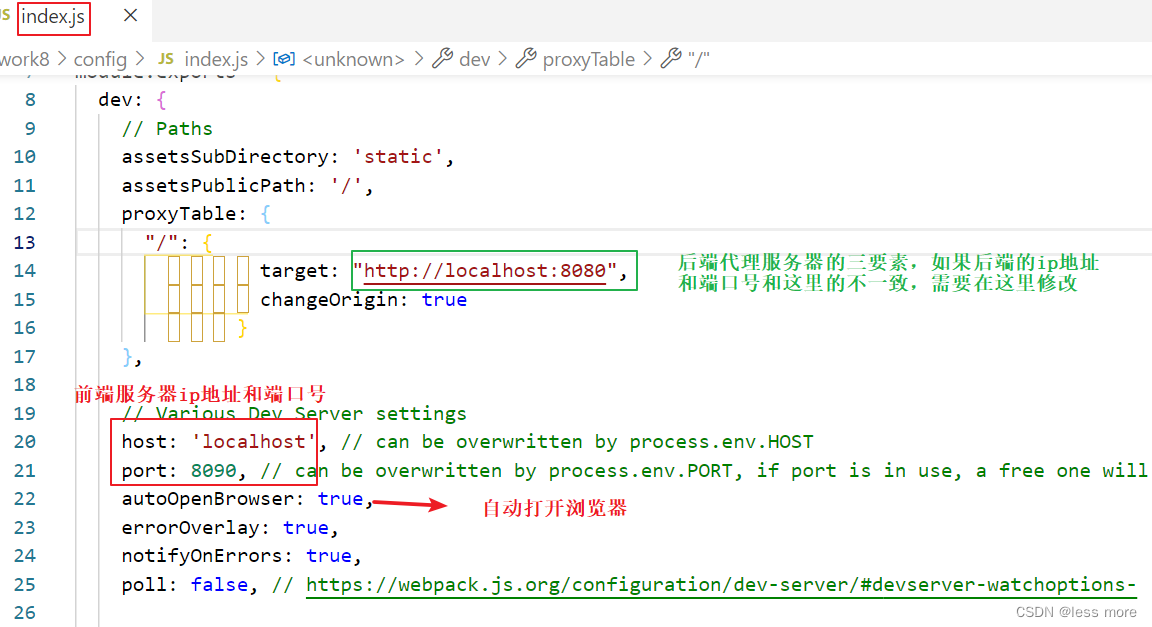Select dev breadcrumb segment
Viewport: 1152px width, 627px height.
coord(475,60)
